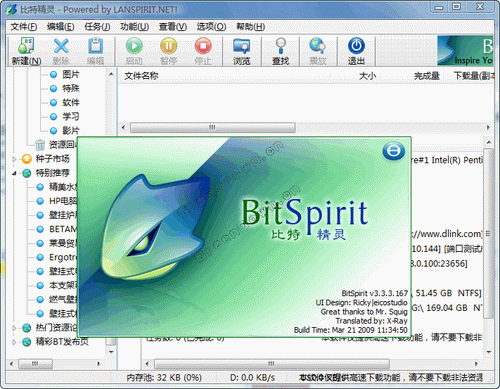Screen dimensions: 500x389
Task: Click the file list horizontal scrollbar thumb
Action: 213,127
